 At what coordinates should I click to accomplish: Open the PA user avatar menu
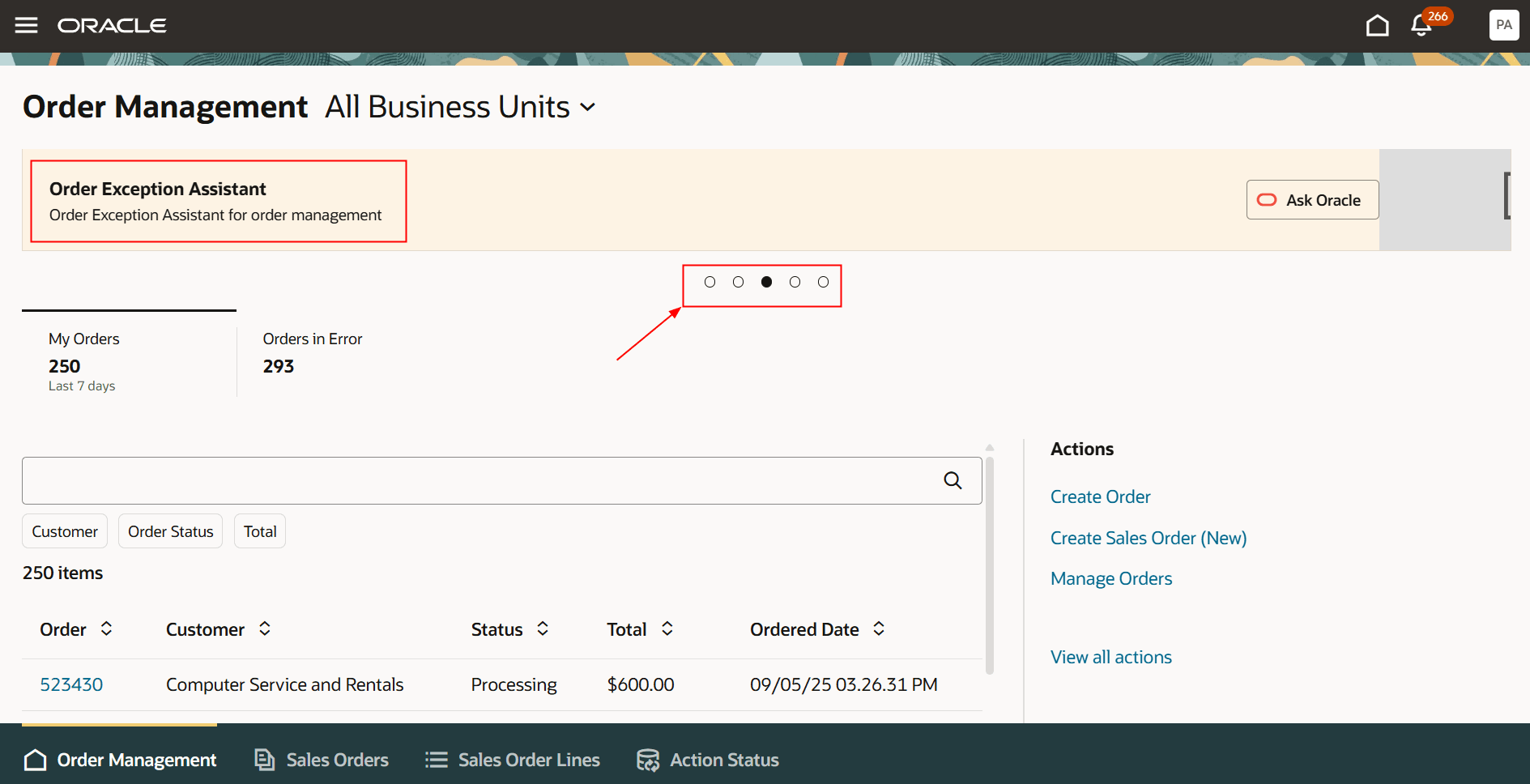pyautogui.click(x=1503, y=25)
